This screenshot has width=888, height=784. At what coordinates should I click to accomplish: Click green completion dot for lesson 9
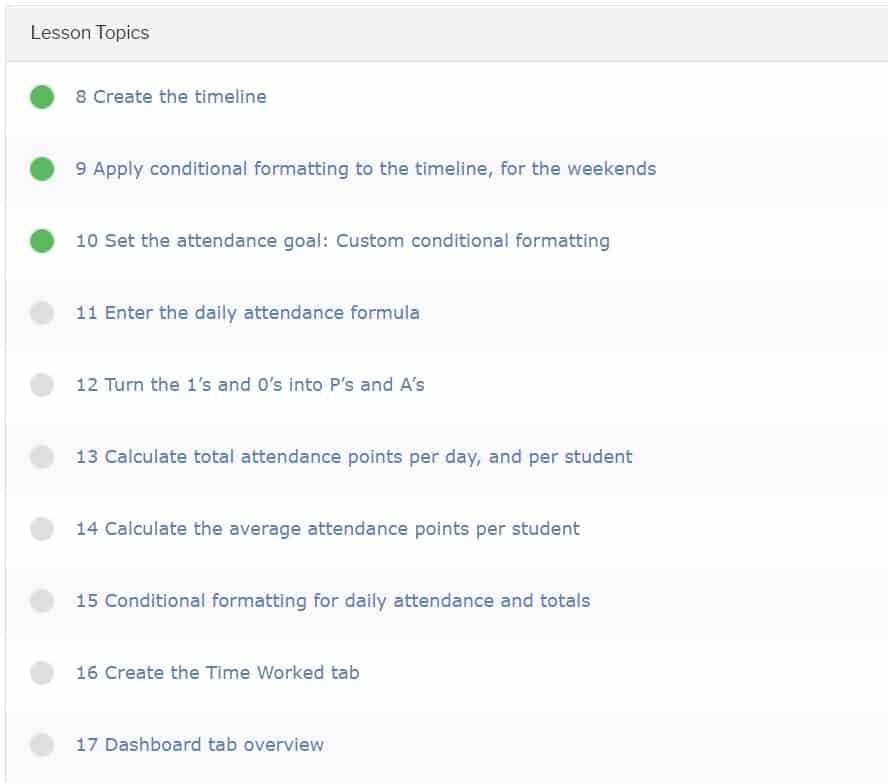click(x=42, y=169)
